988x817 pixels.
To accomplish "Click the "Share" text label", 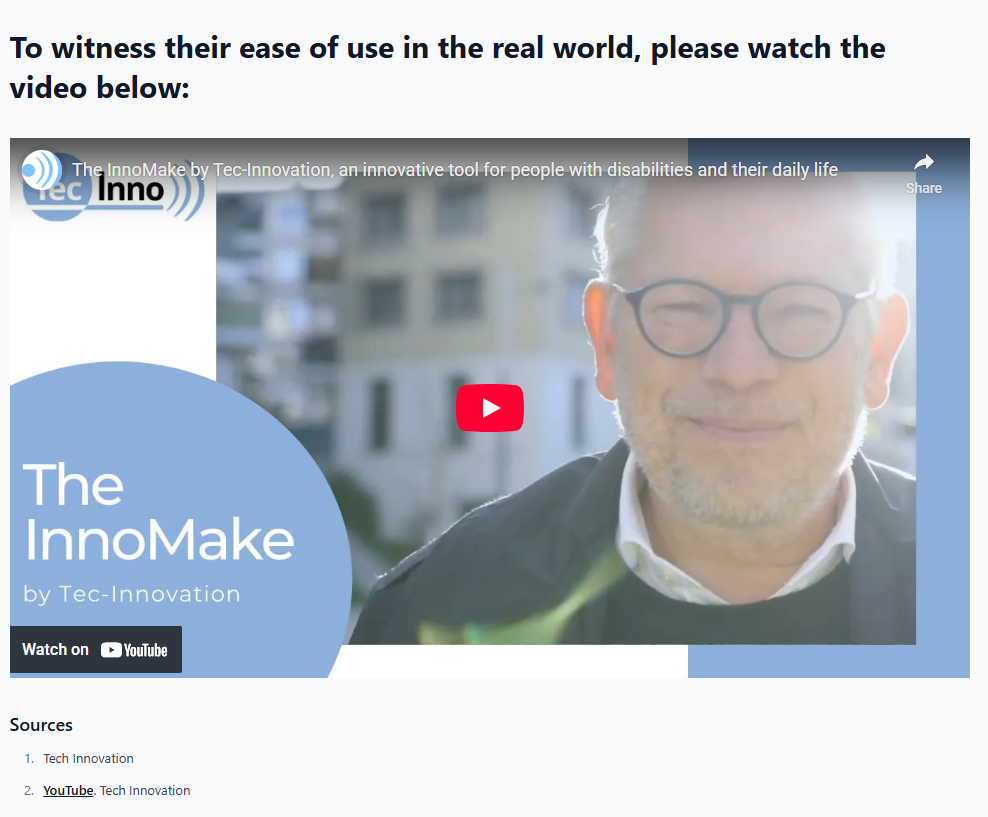I will pyautogui.click(x=924, y=188).
